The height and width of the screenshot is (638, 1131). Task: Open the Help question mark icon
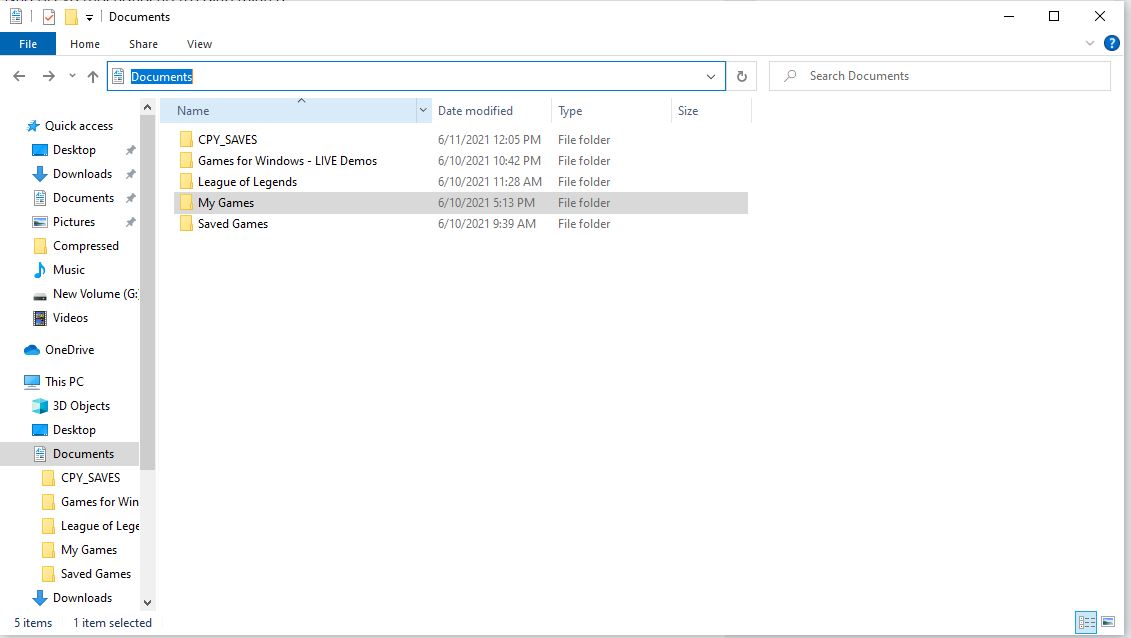click(1111, 44)
